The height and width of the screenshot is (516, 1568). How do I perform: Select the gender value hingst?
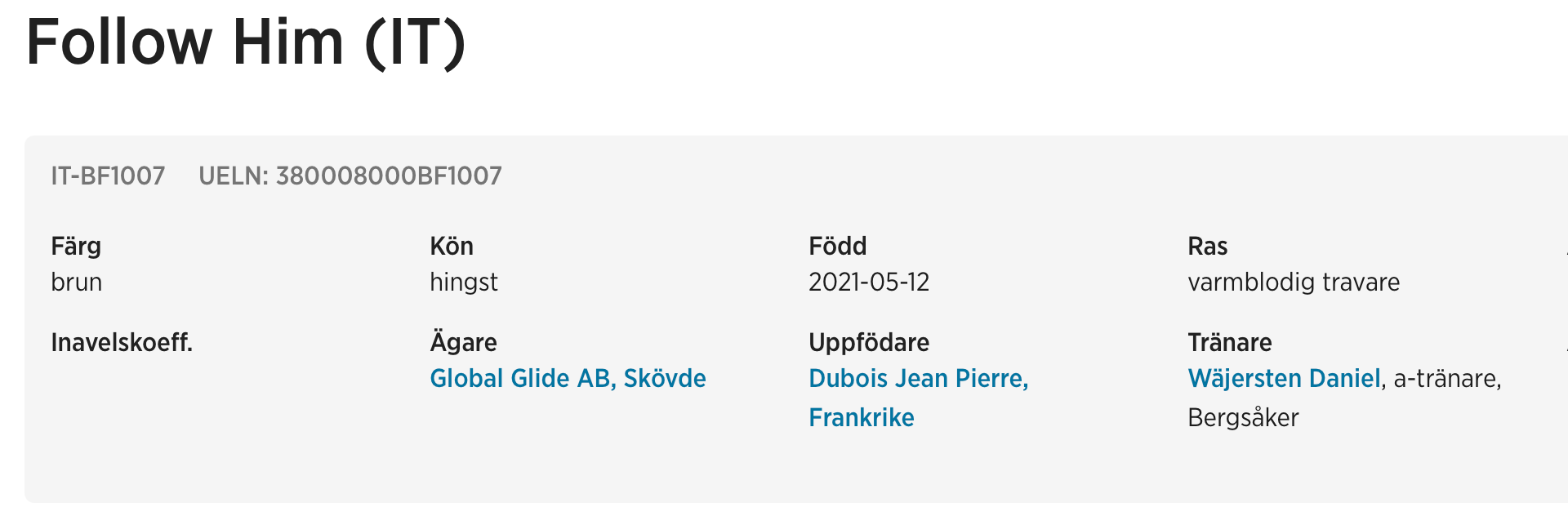click(x=464, y=282)
